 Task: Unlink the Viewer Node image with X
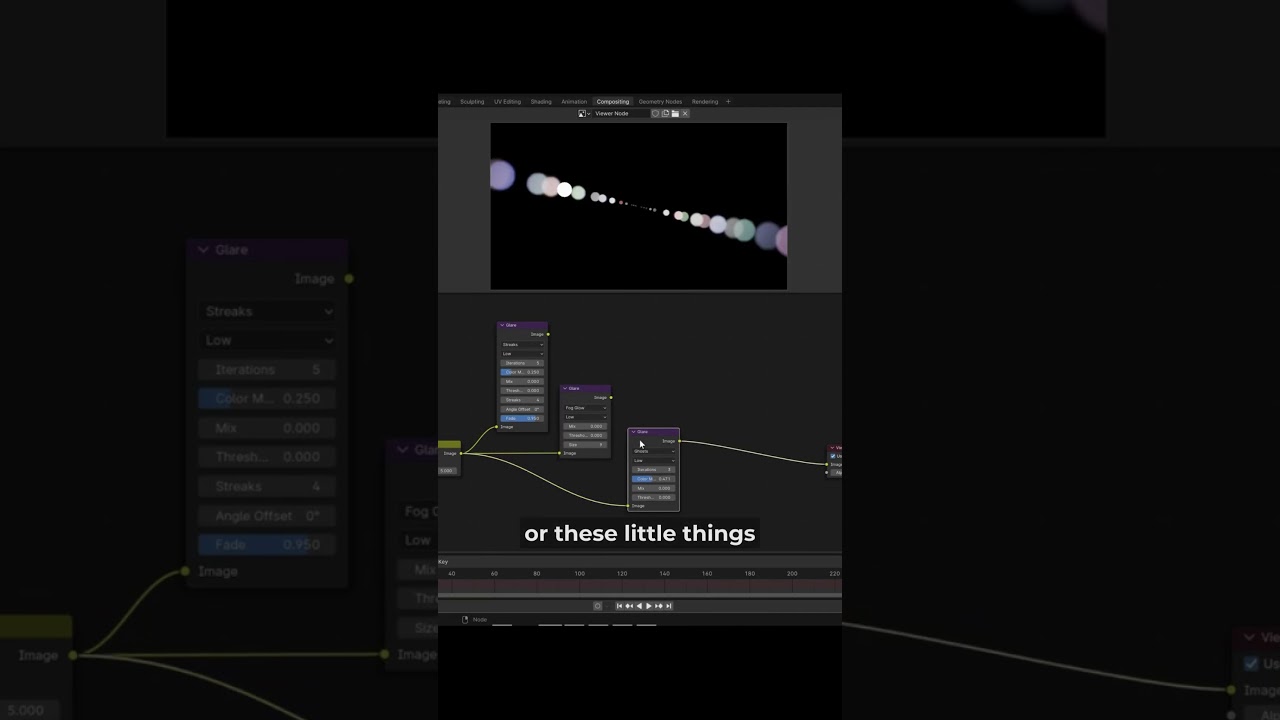click(685, 114)
